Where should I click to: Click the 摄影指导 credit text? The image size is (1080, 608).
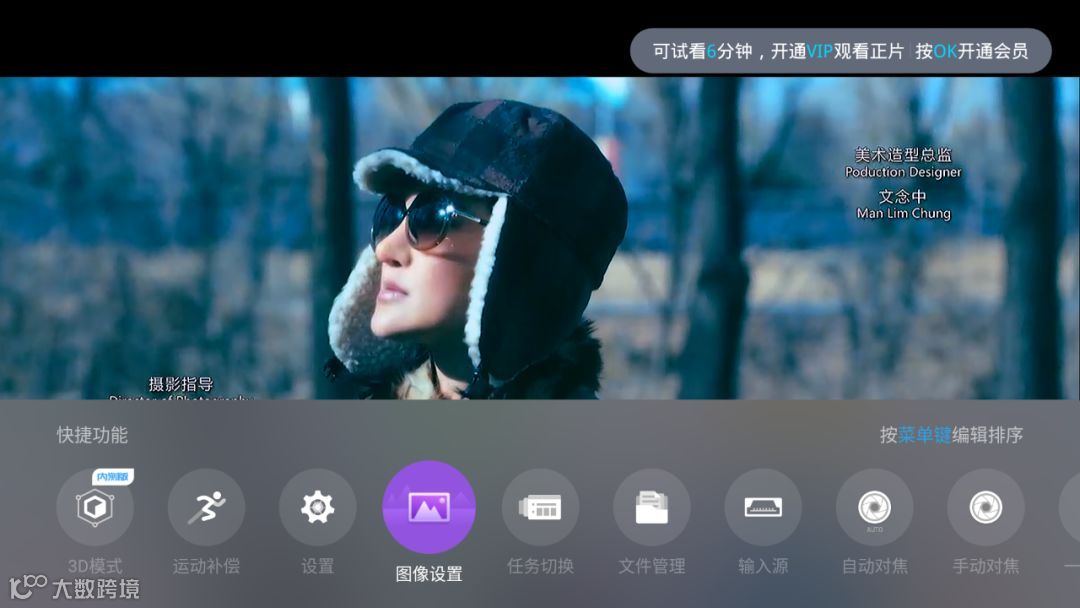181,384
